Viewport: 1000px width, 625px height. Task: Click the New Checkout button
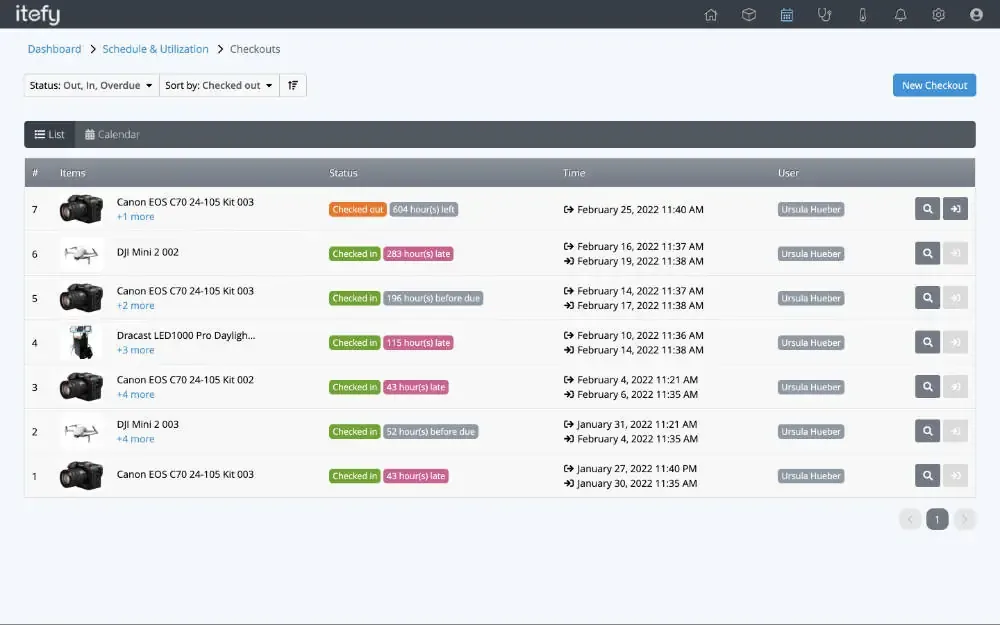[x=934, y=85]
